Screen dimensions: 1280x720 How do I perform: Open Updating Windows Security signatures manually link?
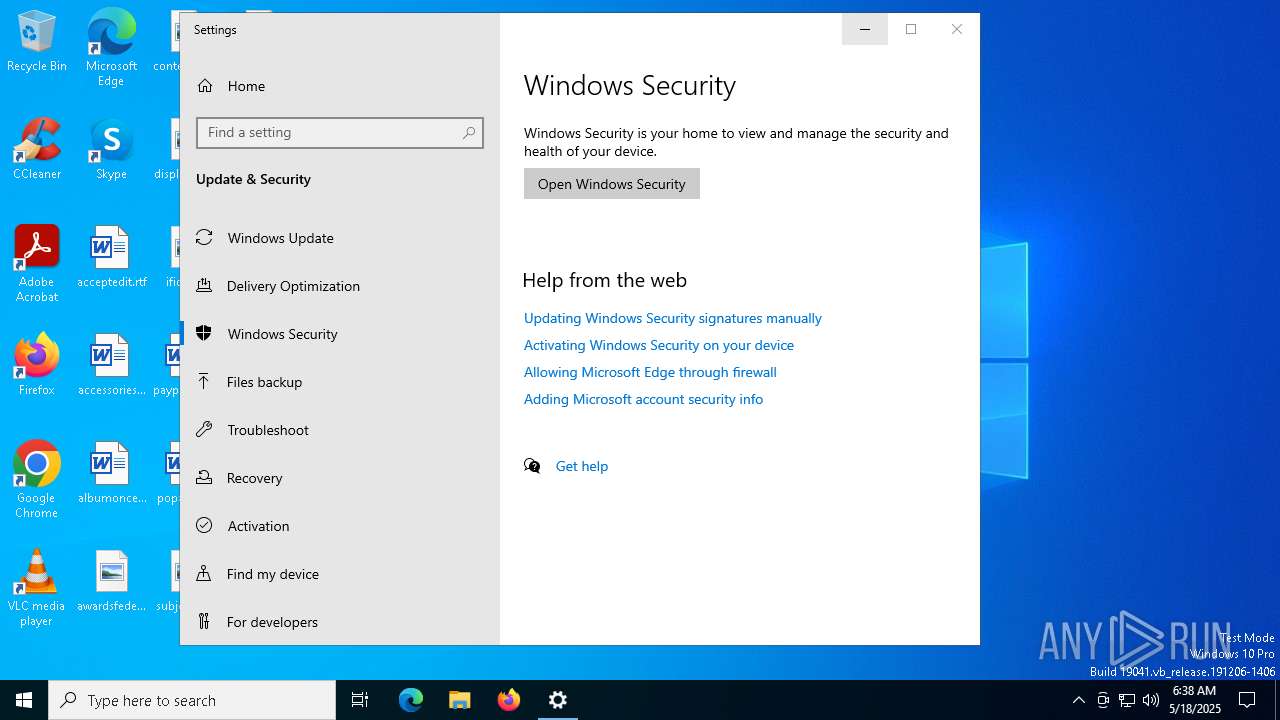(x=673, y=318)
